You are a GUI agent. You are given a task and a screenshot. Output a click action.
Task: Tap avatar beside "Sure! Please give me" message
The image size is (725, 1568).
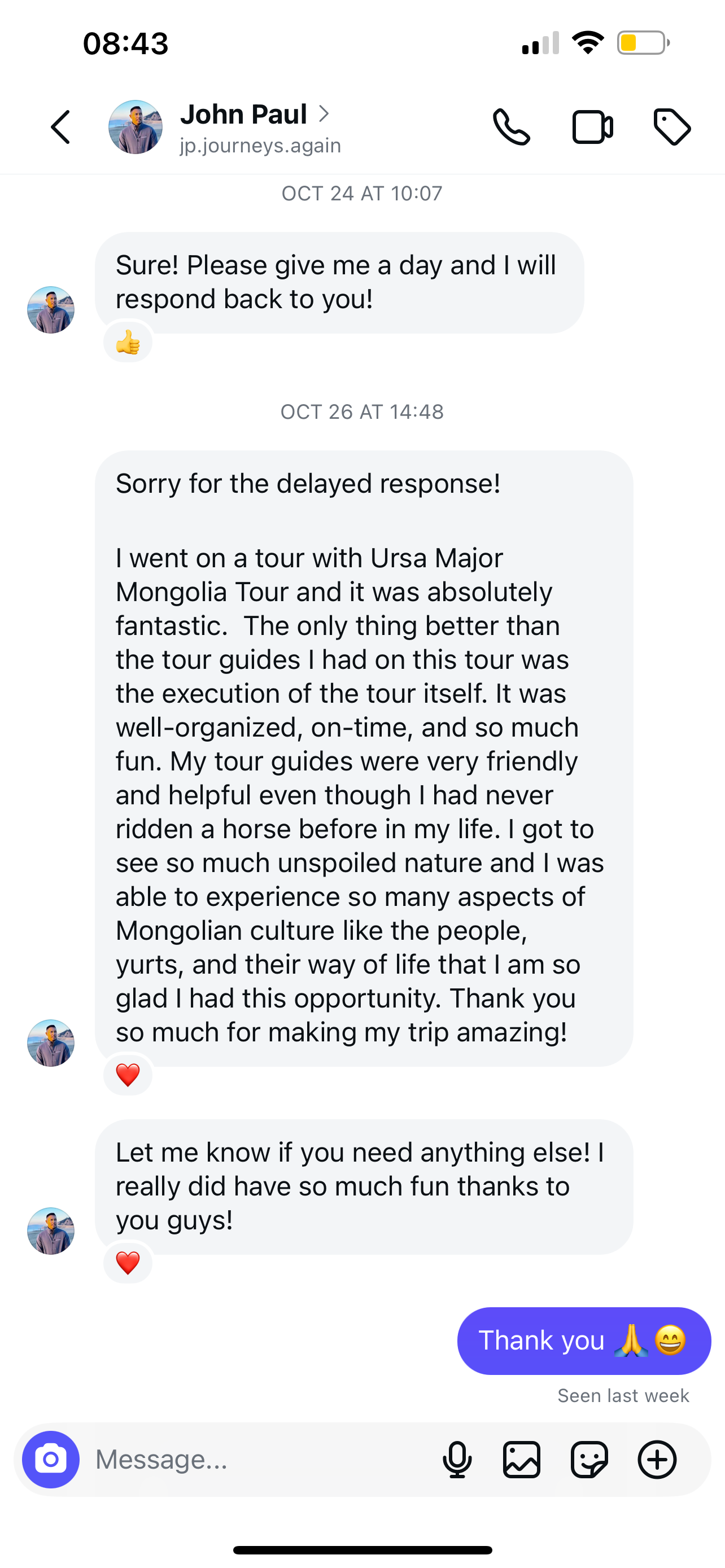coord(50,310)
